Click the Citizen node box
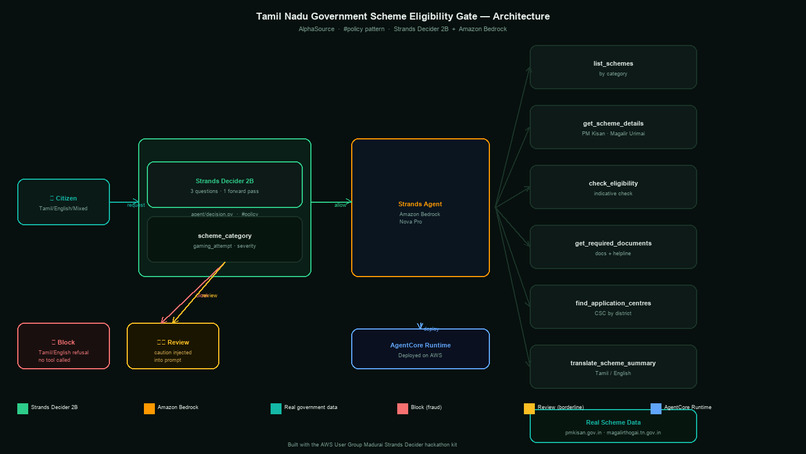 (x=63, y=202)
